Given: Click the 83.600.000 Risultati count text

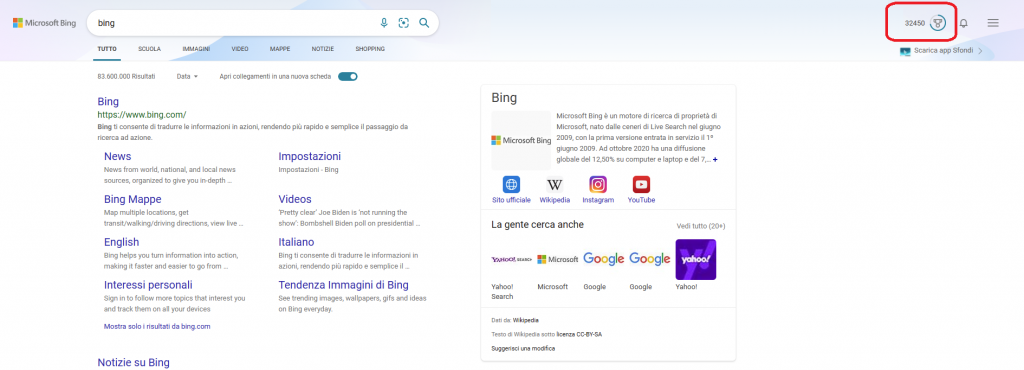Looking at the screenshot, I should [127, 76].
